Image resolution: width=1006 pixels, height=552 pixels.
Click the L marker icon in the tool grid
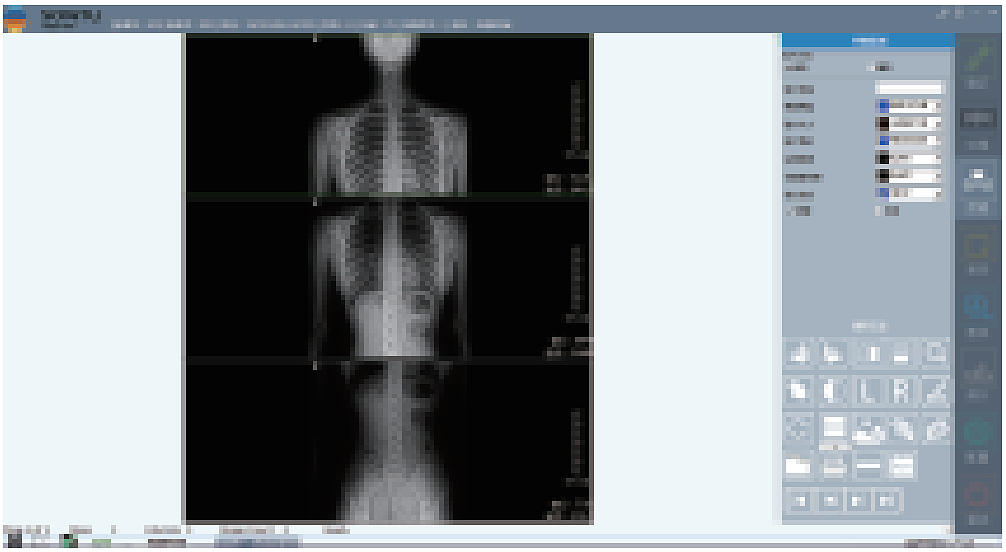[x=867, y=391]
